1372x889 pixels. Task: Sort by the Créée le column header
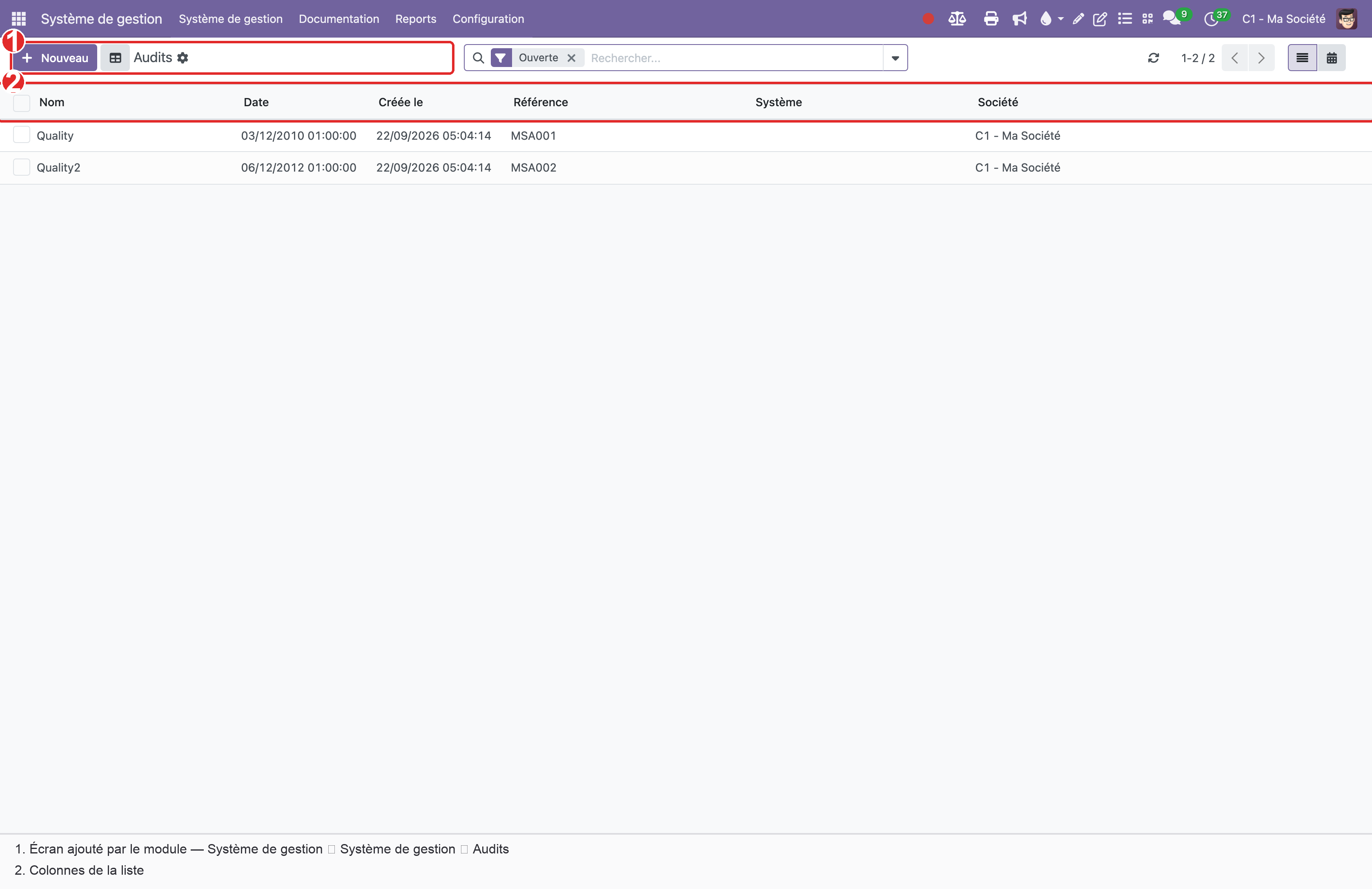tap(401, 102)
